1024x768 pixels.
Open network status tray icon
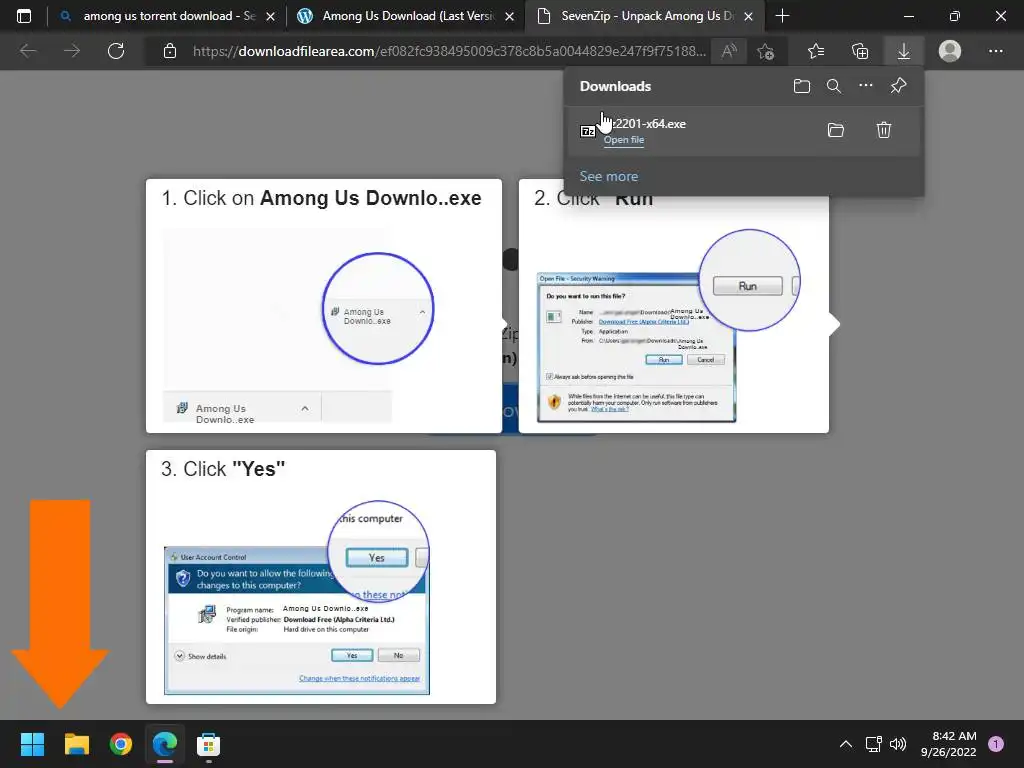(x=874, y=744)
